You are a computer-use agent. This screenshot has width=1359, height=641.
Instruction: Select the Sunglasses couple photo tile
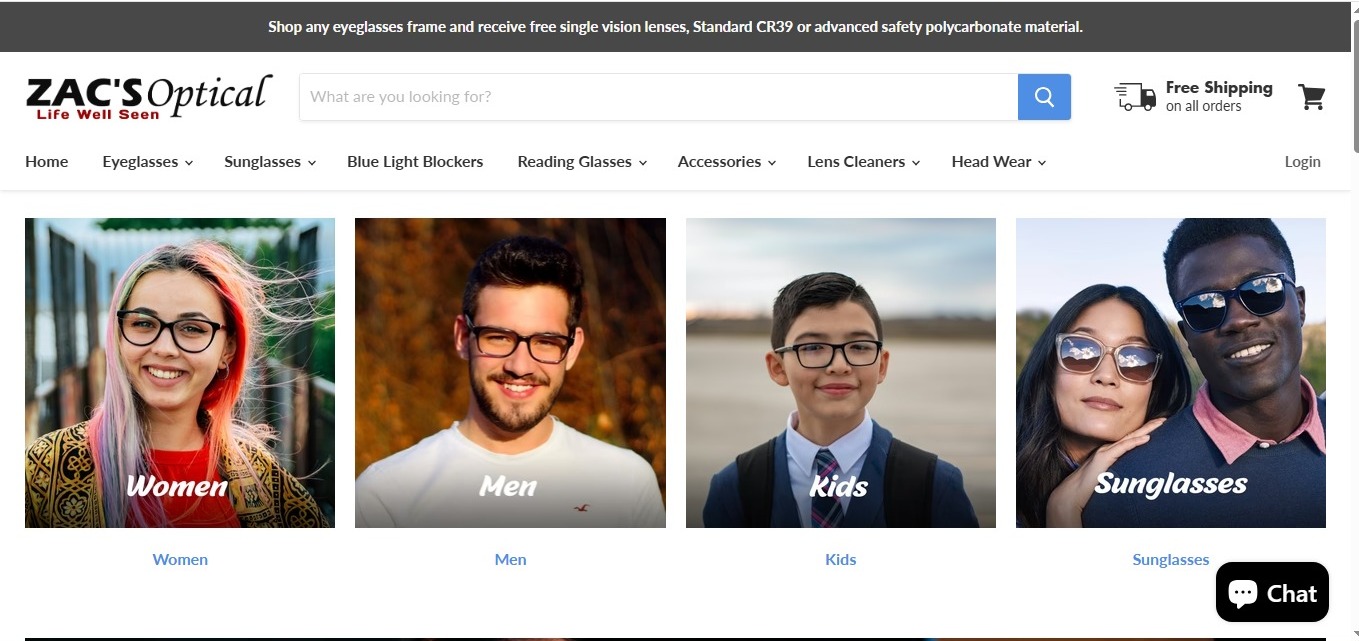(1171, 373)
